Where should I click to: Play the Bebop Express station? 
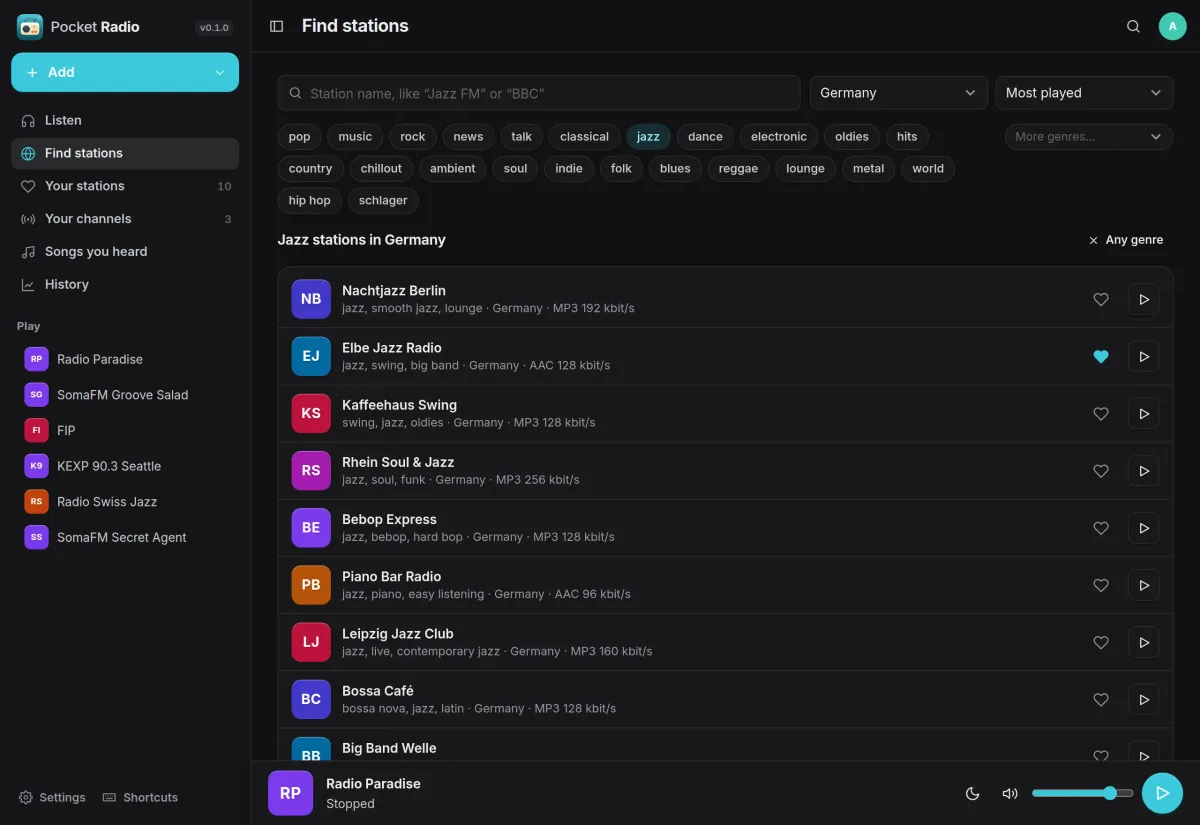coord(1144,528)
